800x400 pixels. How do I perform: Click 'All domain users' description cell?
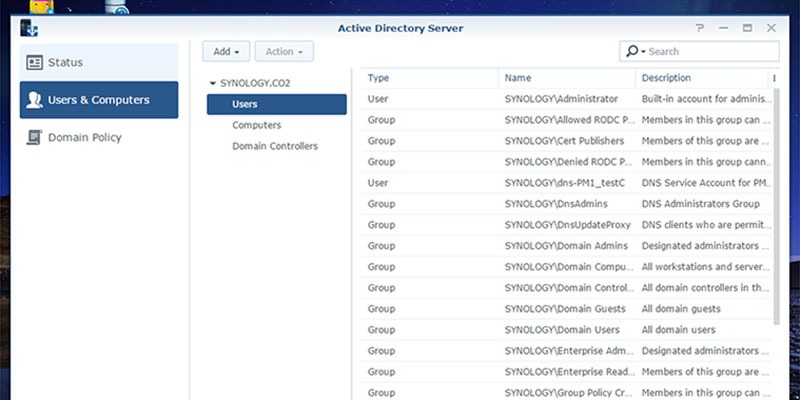[x=679, y=330]
